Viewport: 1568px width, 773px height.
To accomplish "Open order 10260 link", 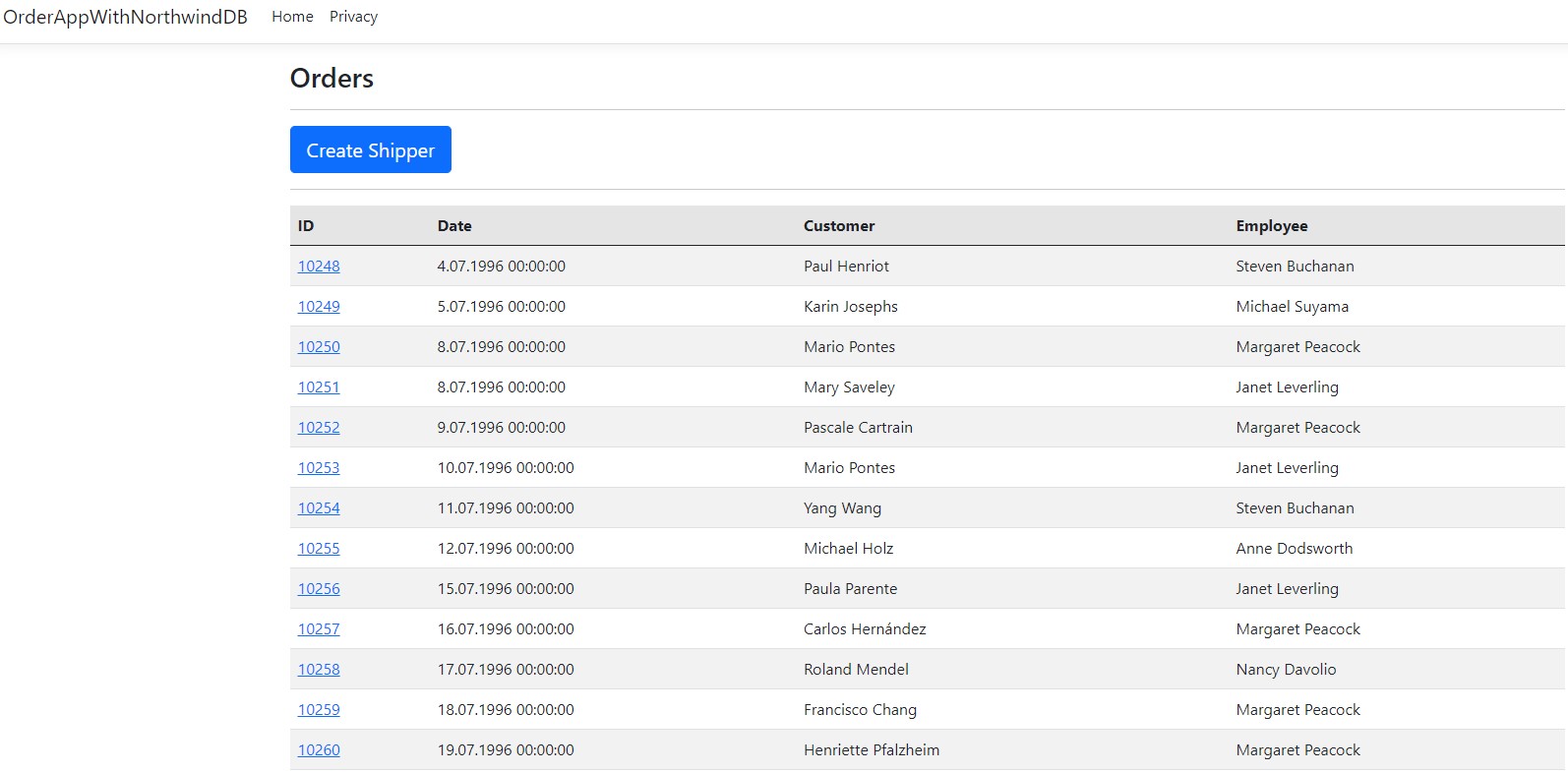I will pos(319,750).
